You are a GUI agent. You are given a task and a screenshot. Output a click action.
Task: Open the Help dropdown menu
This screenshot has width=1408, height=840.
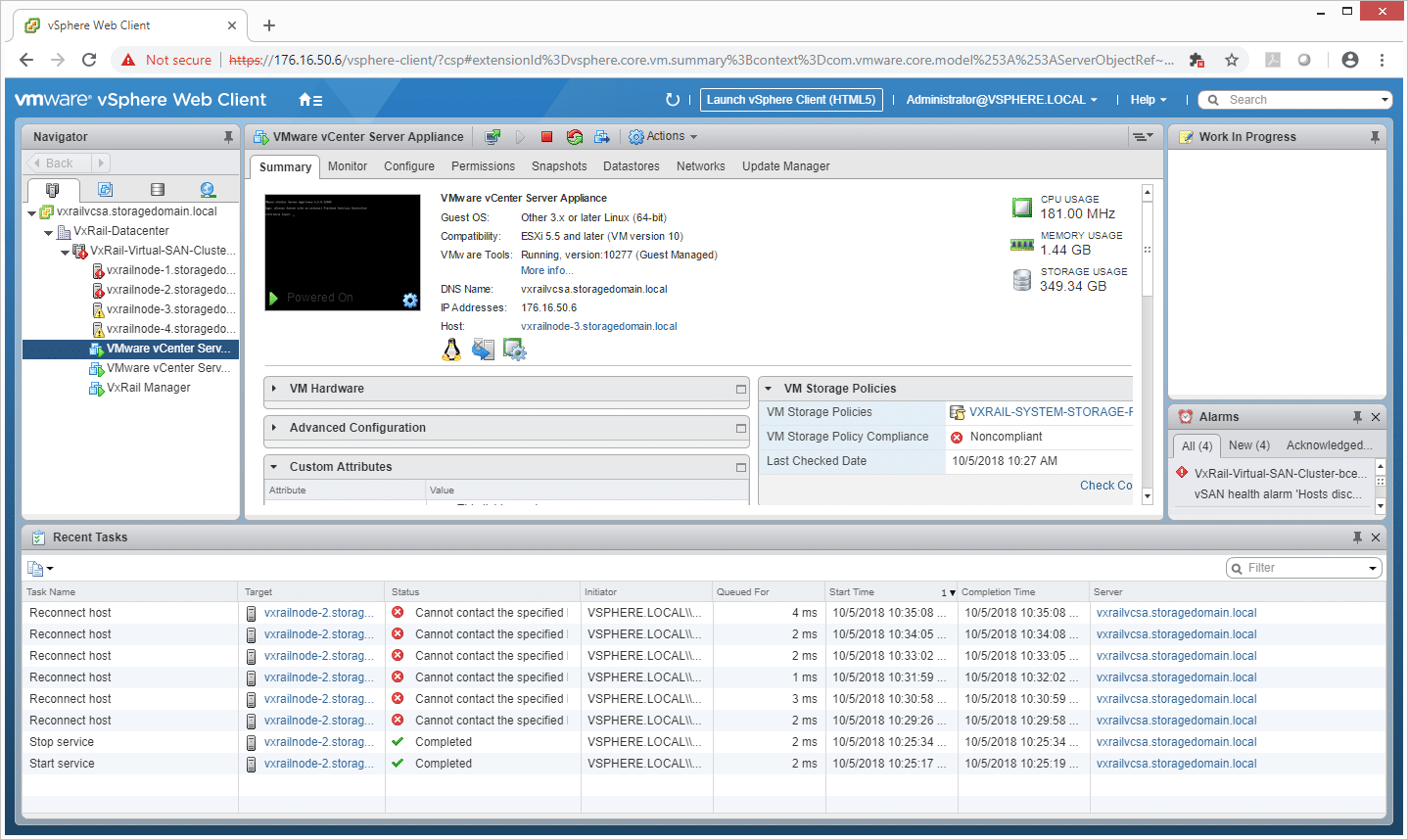pos(1149,100)
